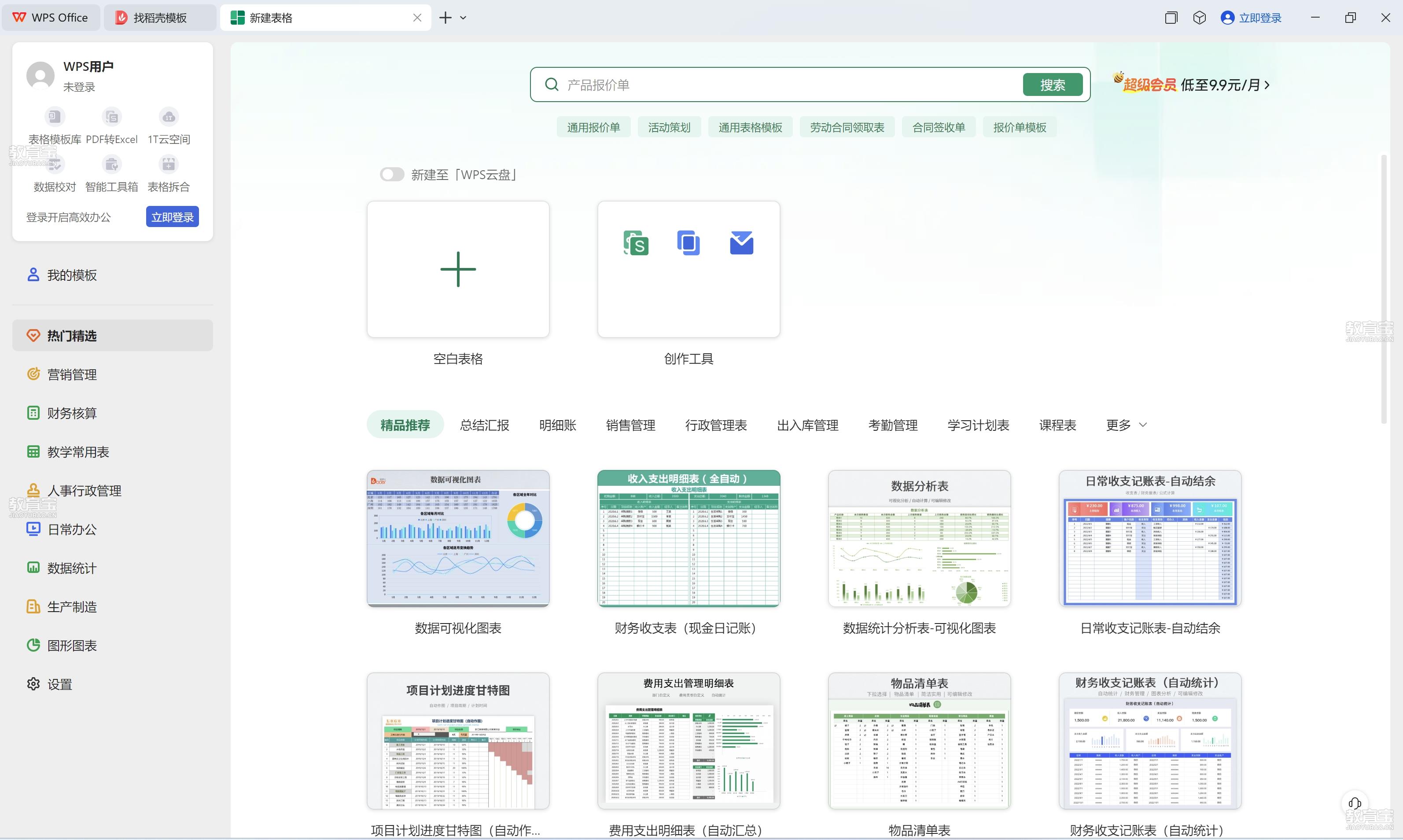The width and height of the screenshot is (1403, 840).
Task: Switch to WPS Office home tab
Action: [x=51, y=18]
